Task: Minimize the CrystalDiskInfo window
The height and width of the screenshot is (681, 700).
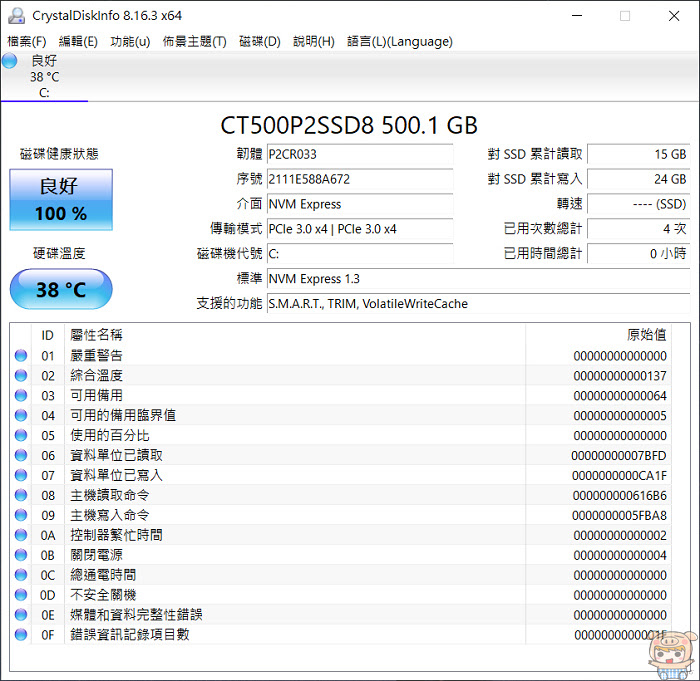Action: (577, 16)
